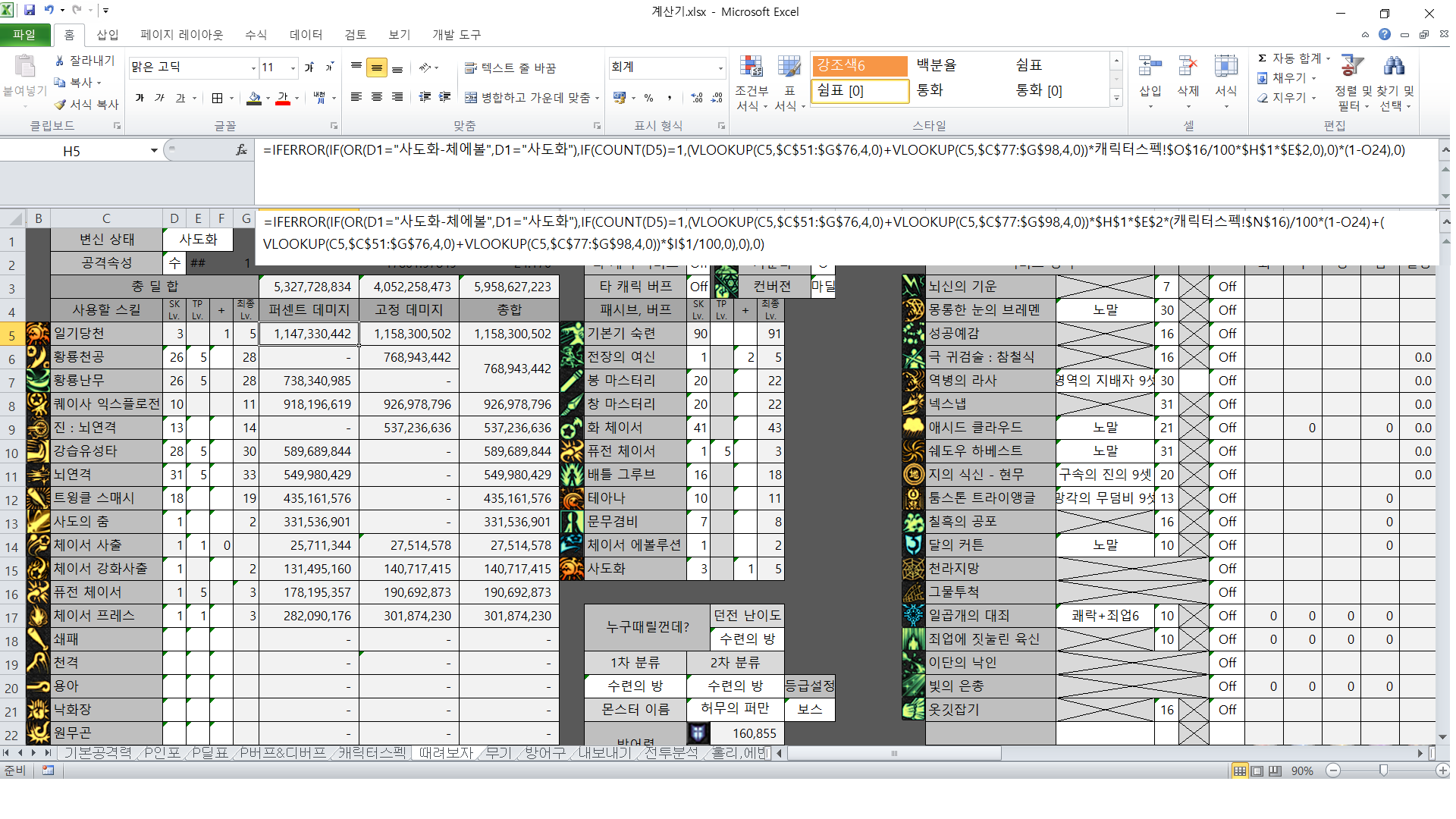The height and width of the screenshot is (819, 1456).
Task: Toggle bold formatting (가)
Action: click(x=140, y=98)
